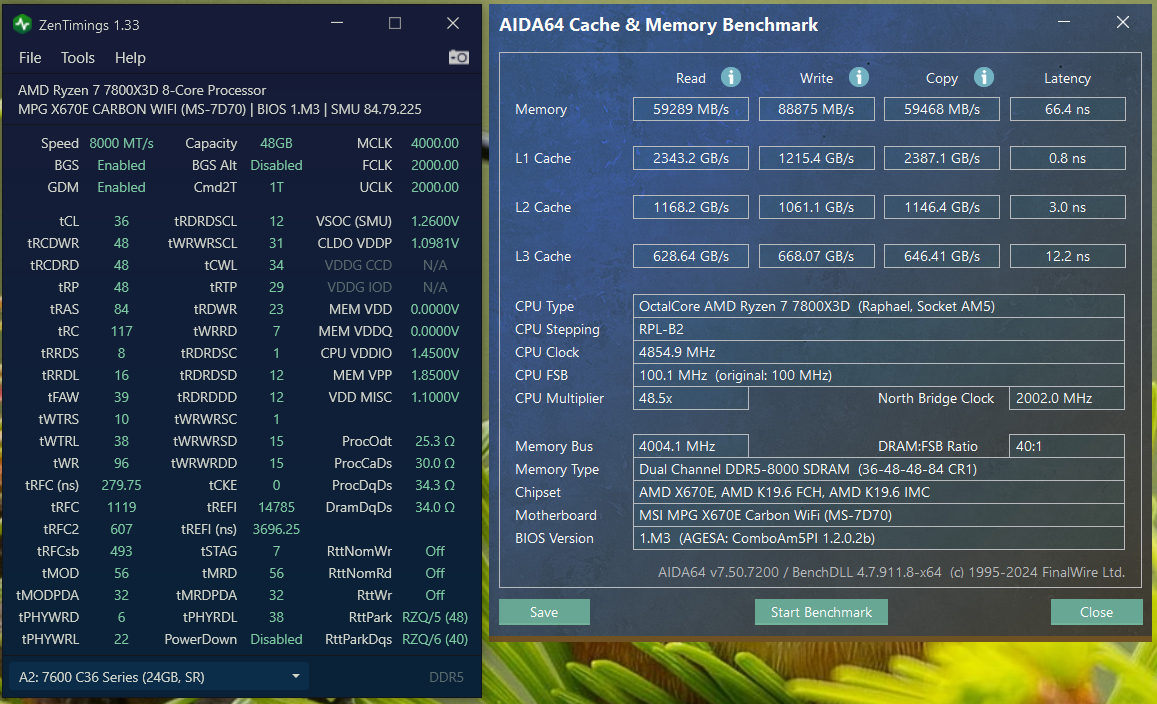Click the Chipset AMD X670E field
1157x704 pixels.
click(x=878, y=492)
